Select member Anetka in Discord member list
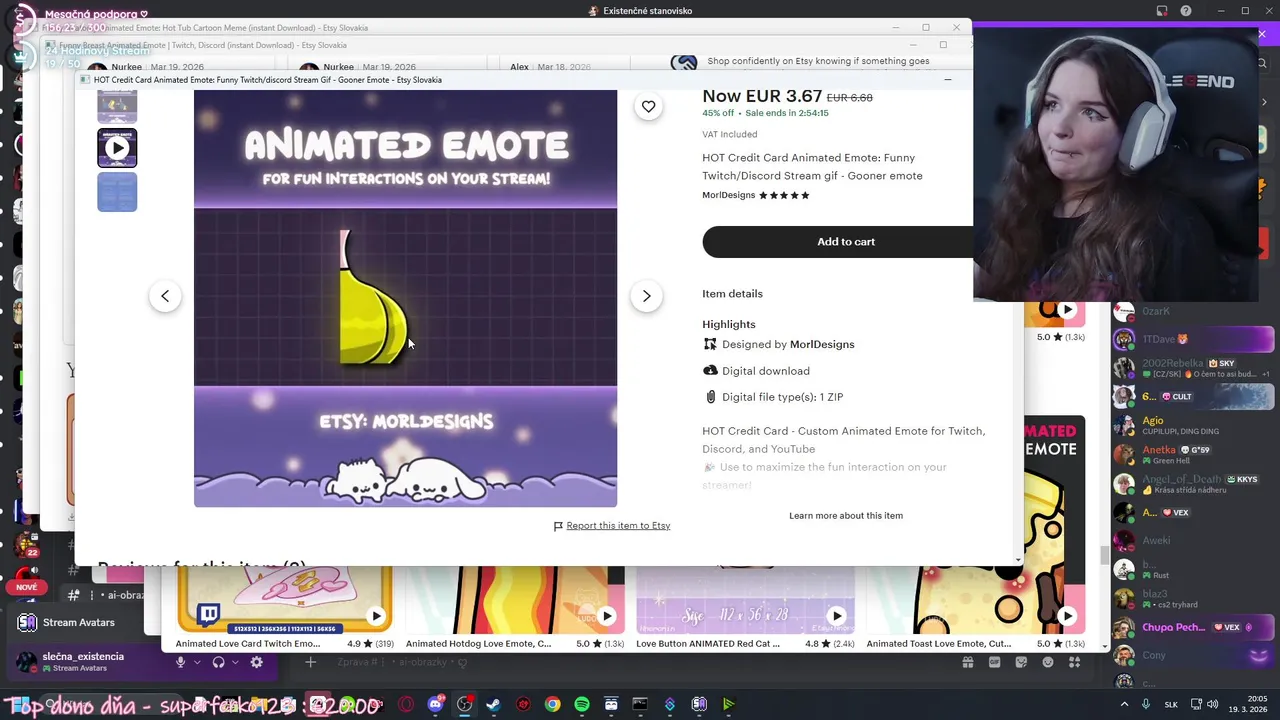The height and width of the screenshot is (720, 1280). tap(1193, 455)
